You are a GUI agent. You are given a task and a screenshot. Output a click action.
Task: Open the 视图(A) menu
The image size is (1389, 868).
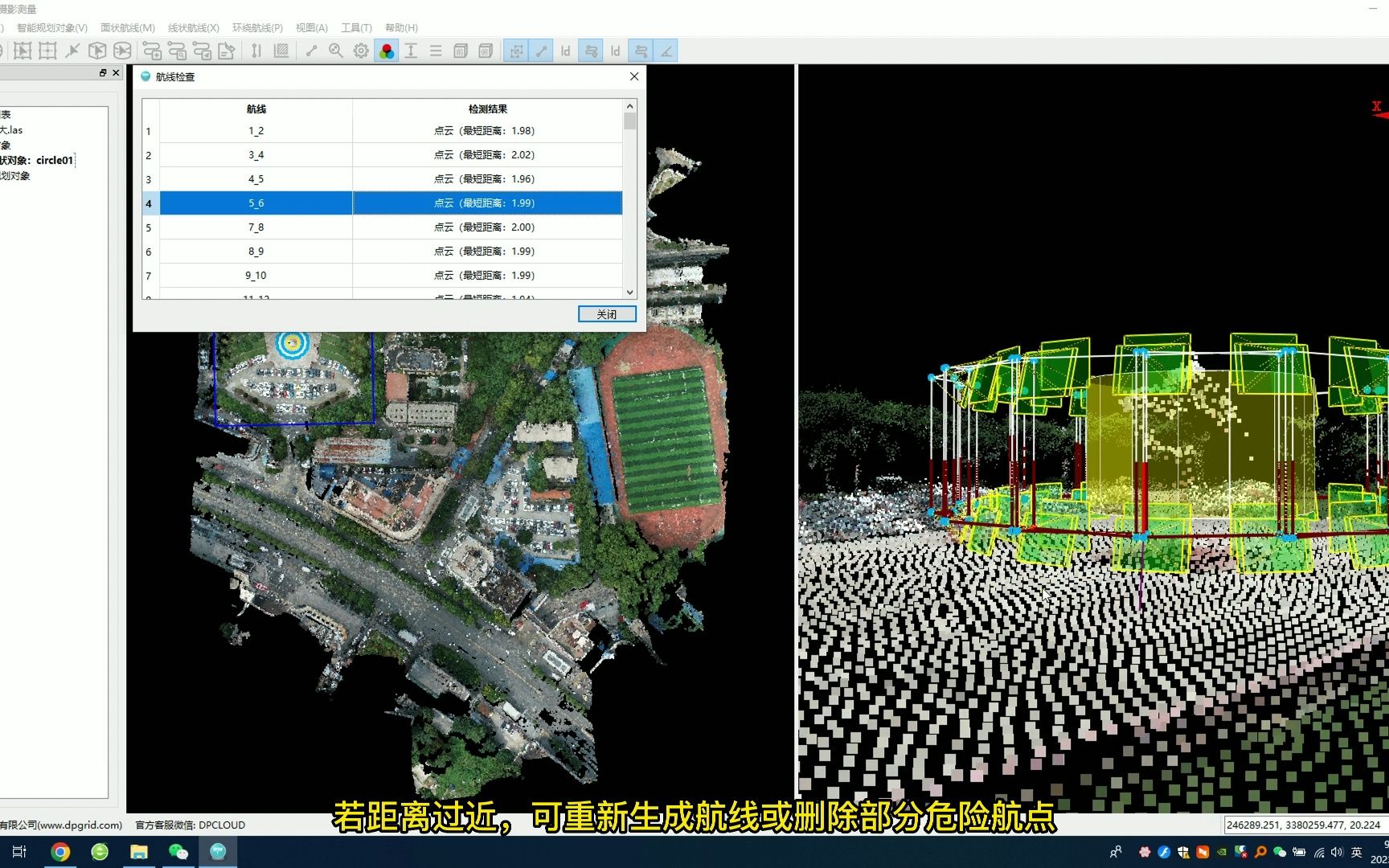(312, 27)
